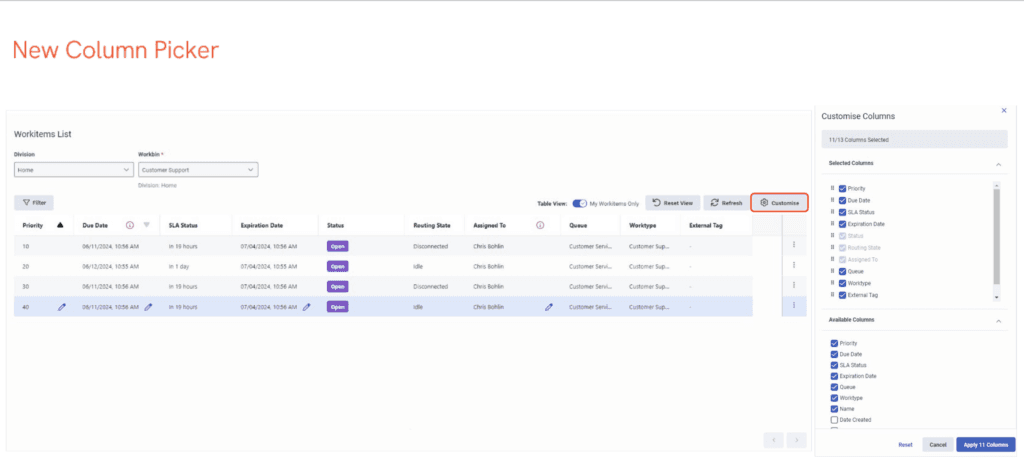Click the Refresh button
The image size is (1024, 460).
click(x=727, y=203)
